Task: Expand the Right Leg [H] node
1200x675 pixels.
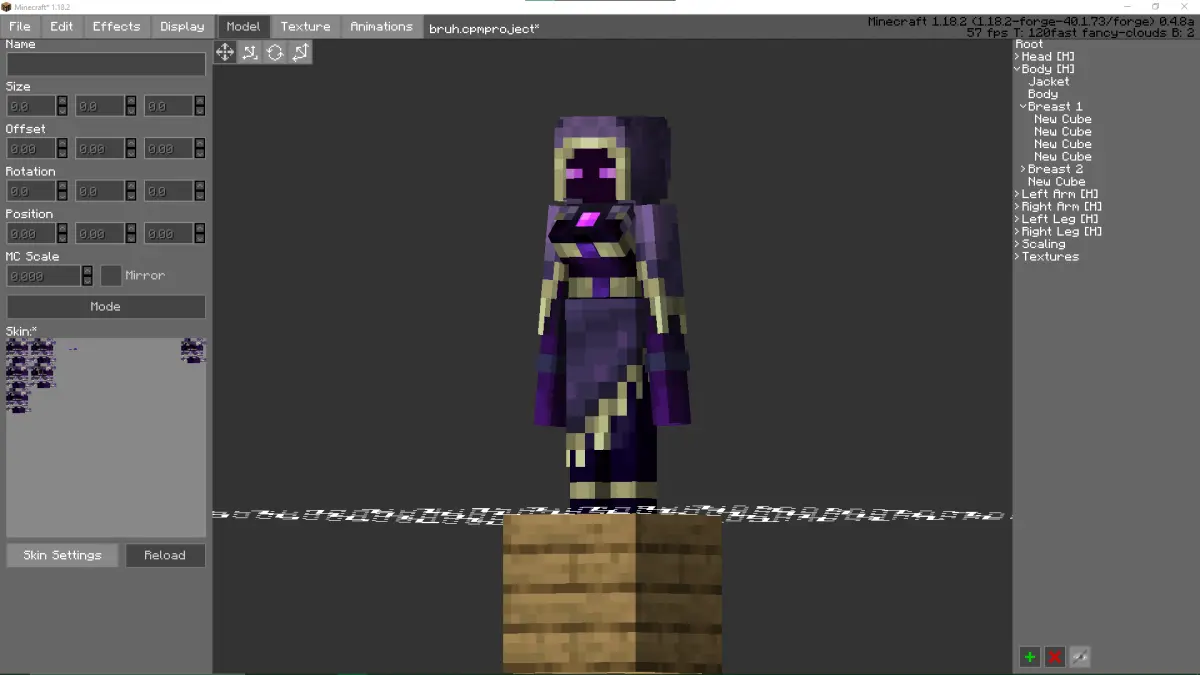Action: [1017, 232]
